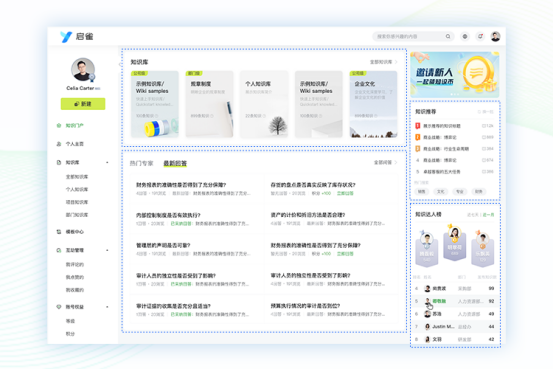Click the left podium avatar
Image resolution: width=553 pixels, height=369 pixels.
coord(427,239)
